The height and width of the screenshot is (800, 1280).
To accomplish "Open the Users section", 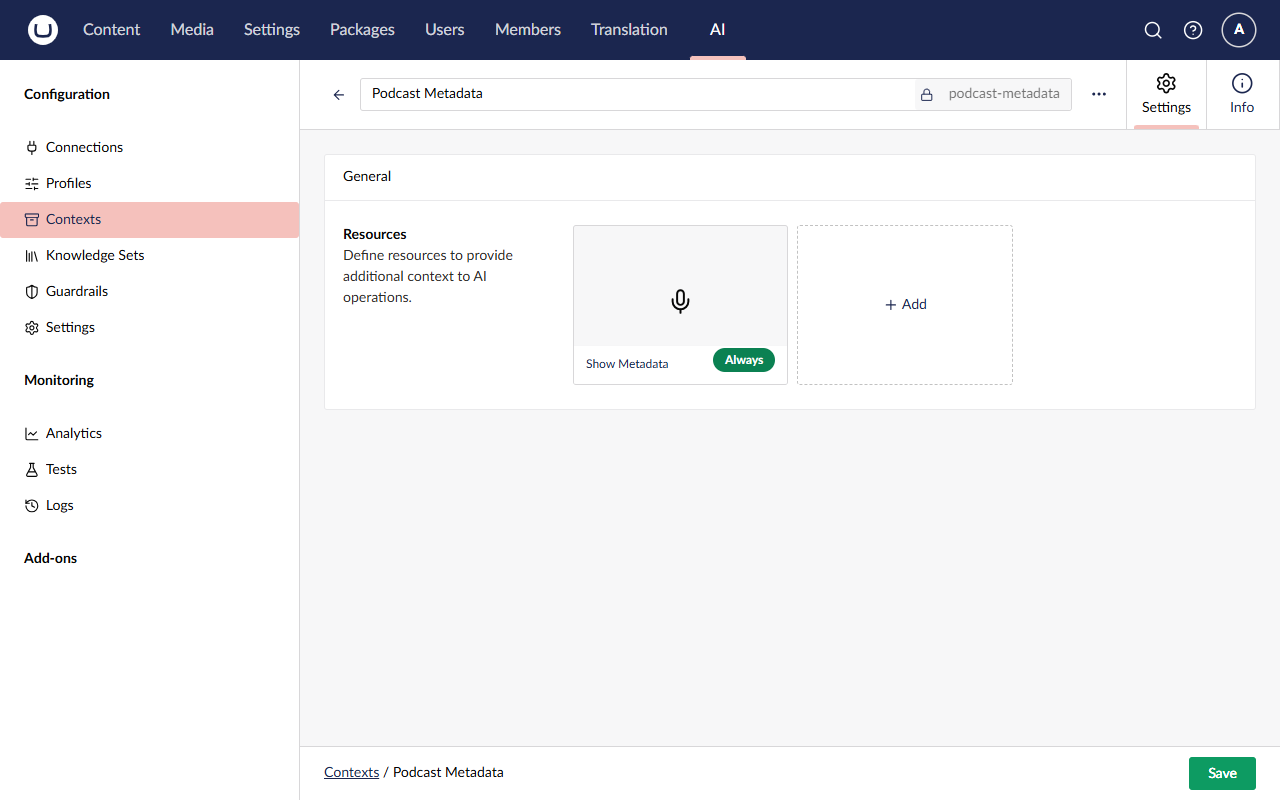I will tap(445, 30).
